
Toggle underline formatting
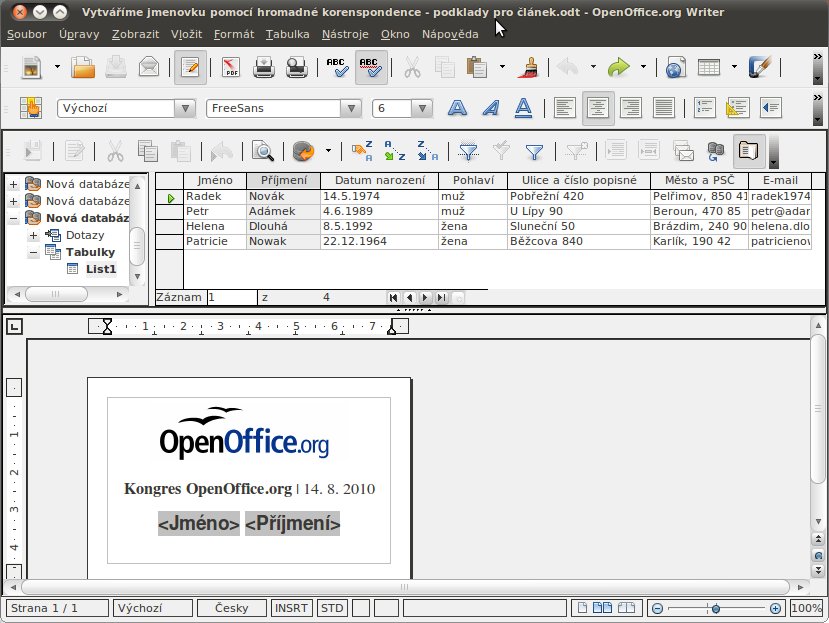pyautogui.click(x=523, y=108)
